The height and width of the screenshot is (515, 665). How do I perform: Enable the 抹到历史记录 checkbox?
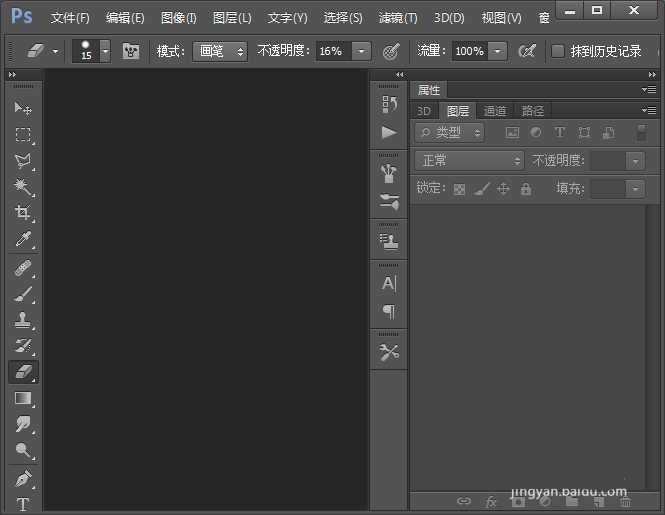coord(558,51)
